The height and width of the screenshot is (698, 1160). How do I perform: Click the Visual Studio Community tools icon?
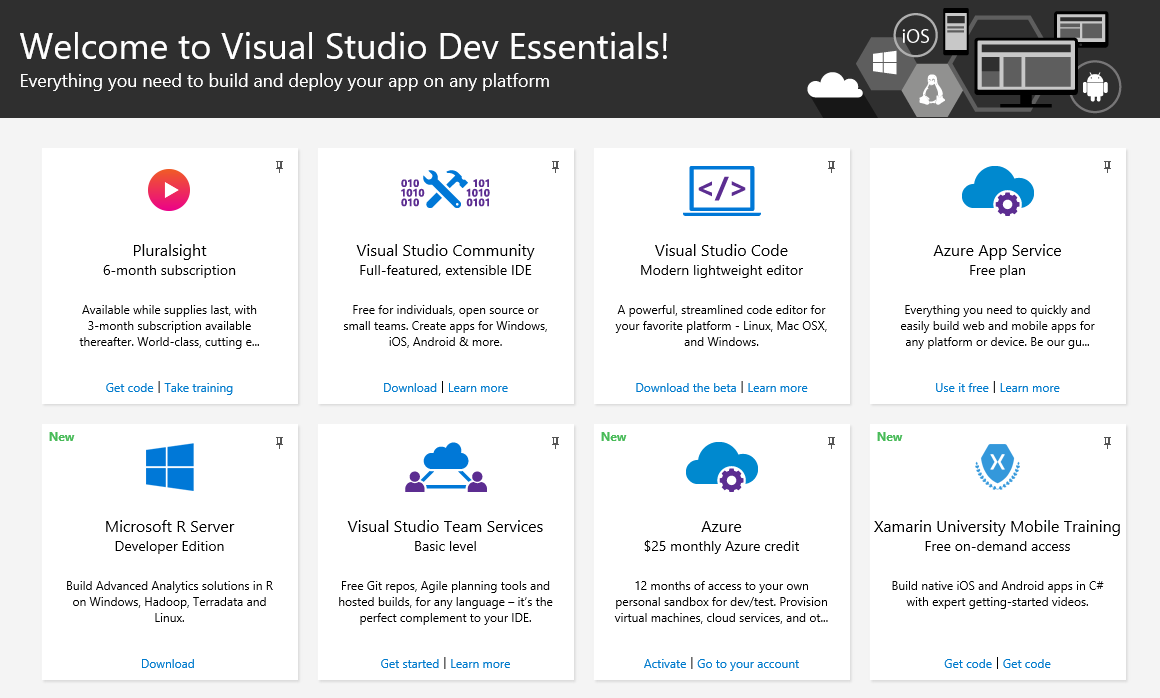tap(445, 191)
